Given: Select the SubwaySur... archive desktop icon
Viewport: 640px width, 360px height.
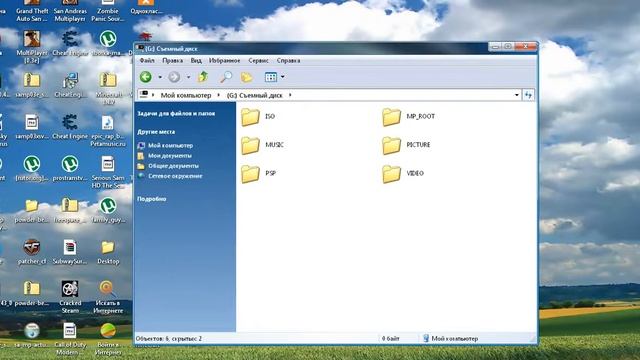Looking at the screenshot, I should [70, 252].
